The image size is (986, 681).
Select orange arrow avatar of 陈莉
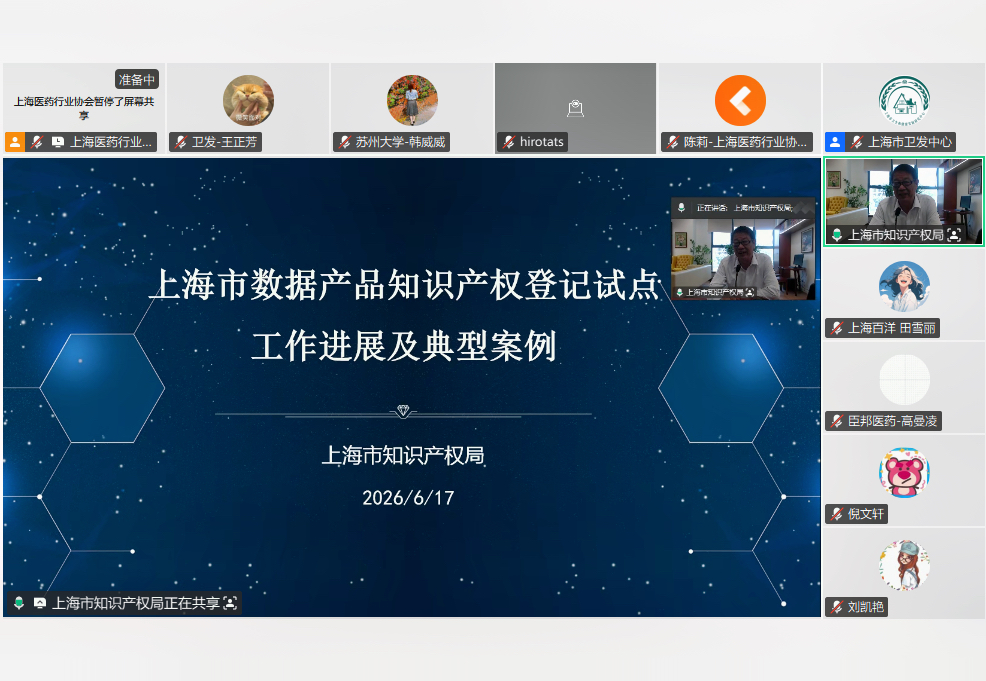(740, 100)
